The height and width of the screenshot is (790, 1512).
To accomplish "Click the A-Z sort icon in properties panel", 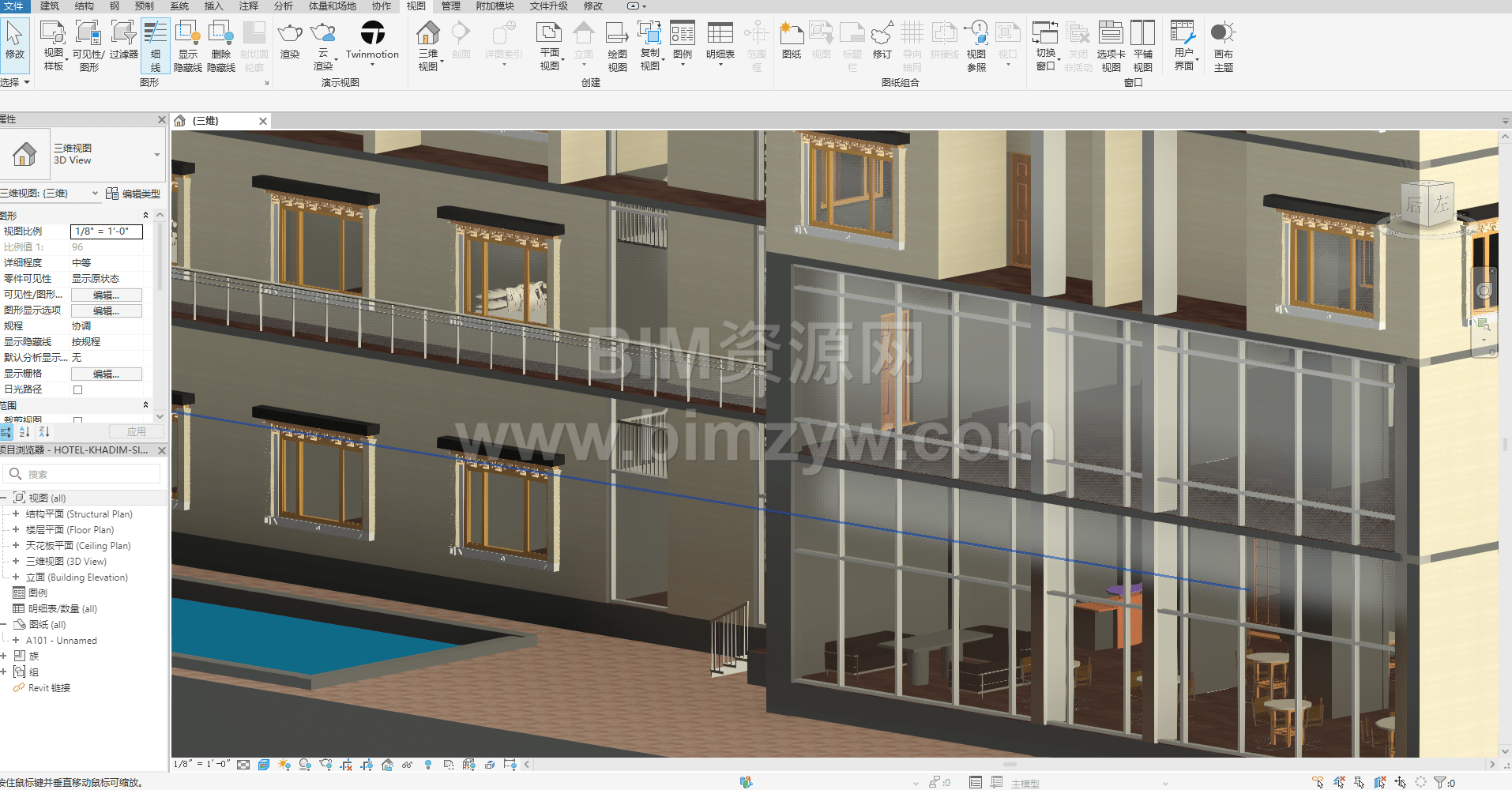I will coord(24,431).
